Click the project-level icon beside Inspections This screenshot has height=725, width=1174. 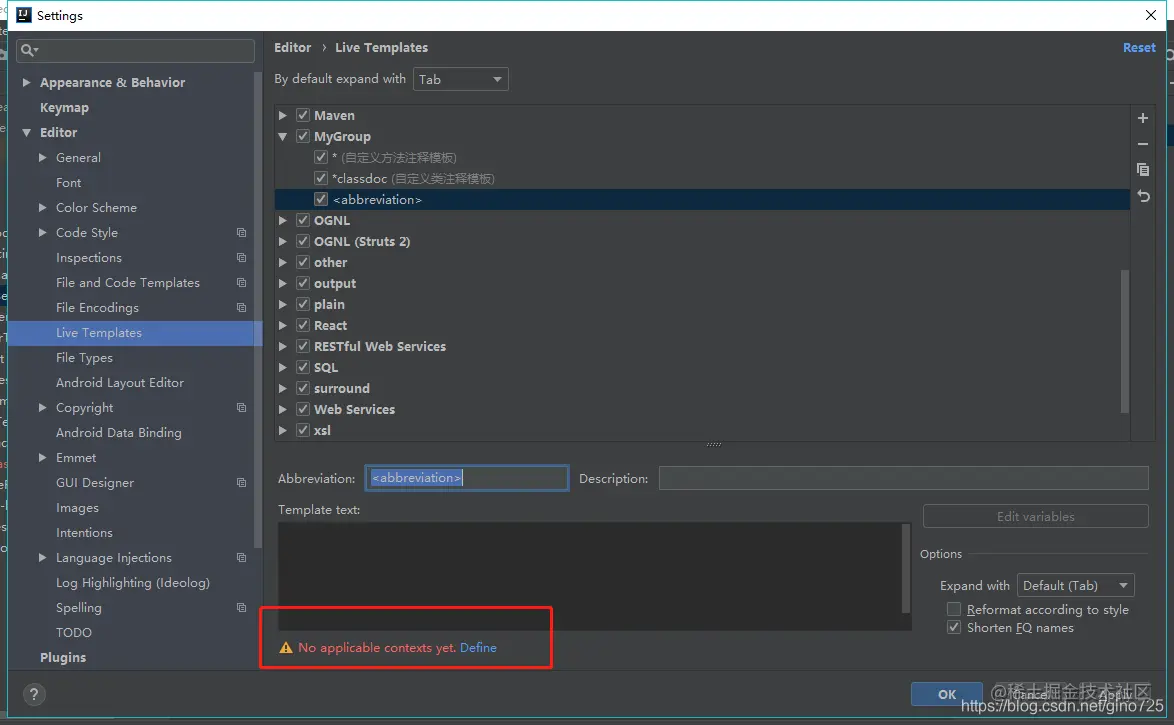pos(241,258)
